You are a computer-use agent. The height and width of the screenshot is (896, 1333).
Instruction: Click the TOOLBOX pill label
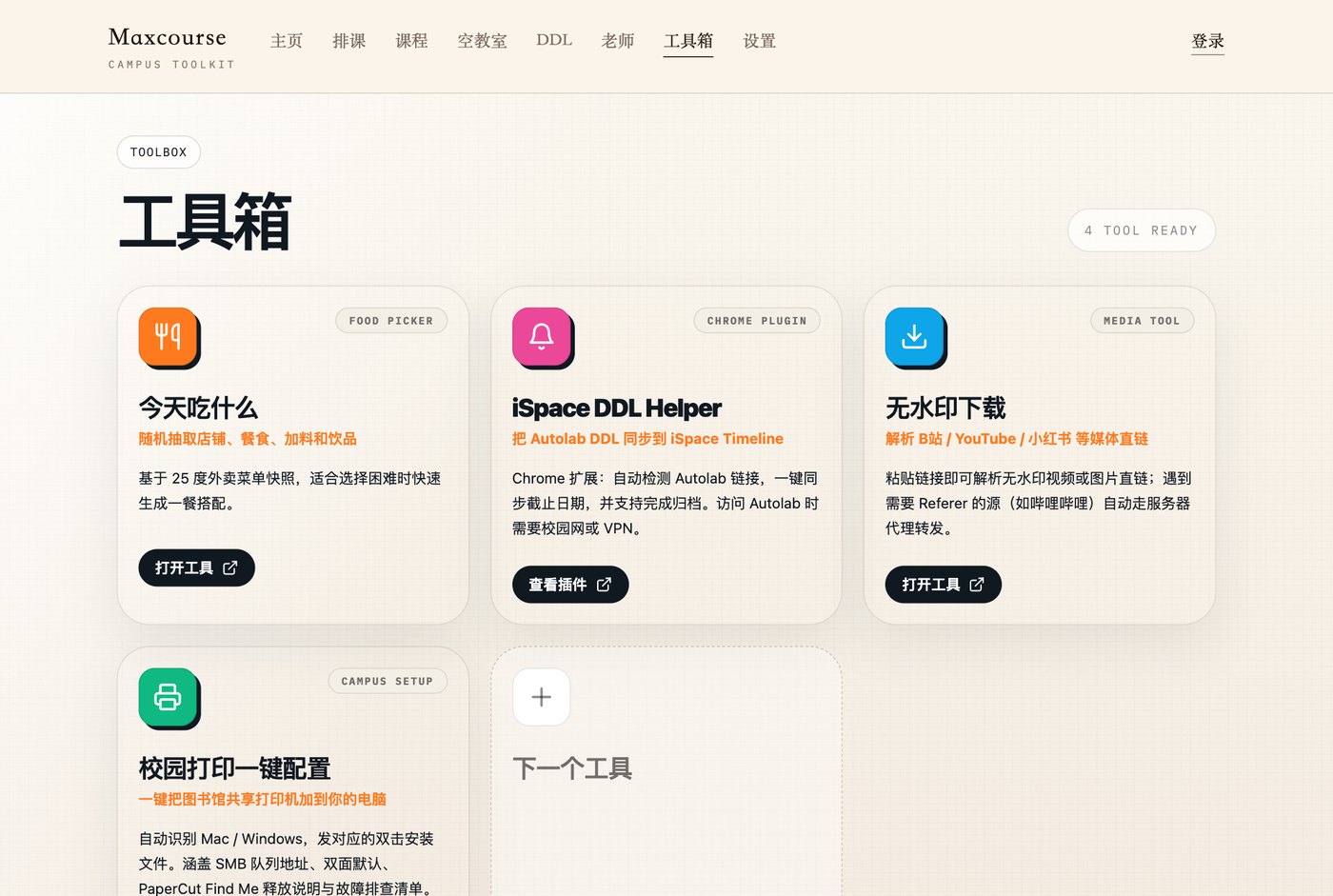click(x=159, y=152)
